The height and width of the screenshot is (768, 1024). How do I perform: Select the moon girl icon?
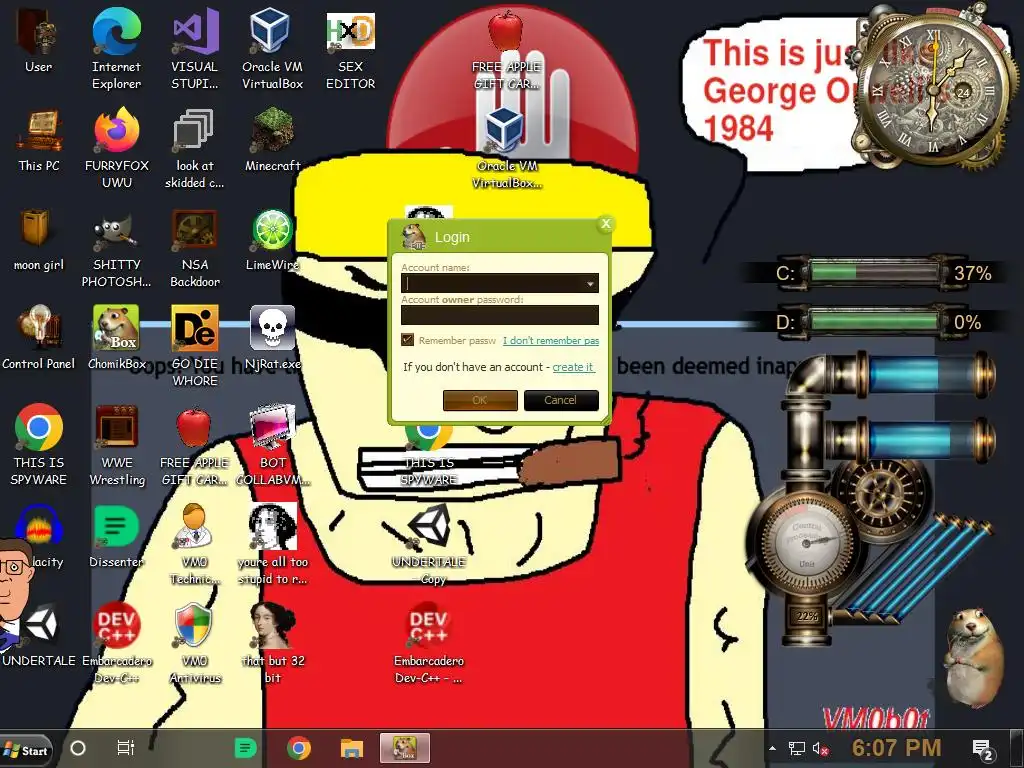(x=39, y=239)
